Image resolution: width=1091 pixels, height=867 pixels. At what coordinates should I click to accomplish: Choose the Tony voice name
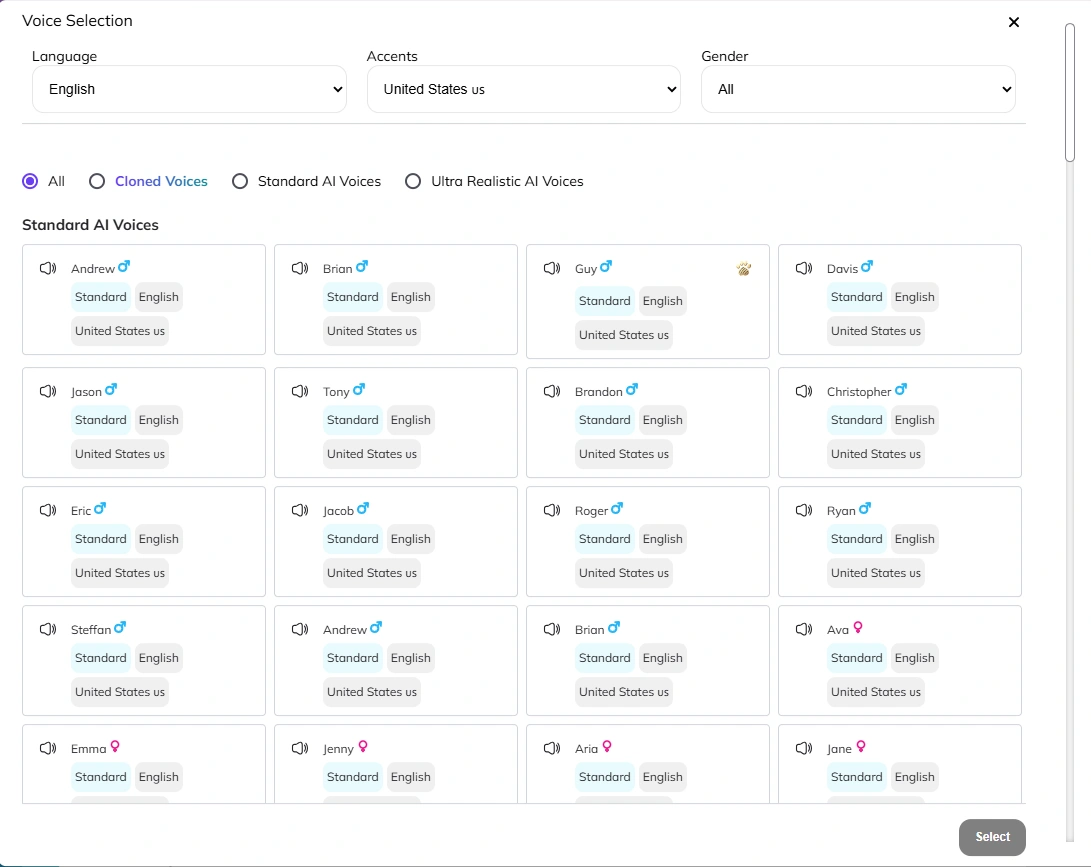pyautogui.click(x=336, y=392)
